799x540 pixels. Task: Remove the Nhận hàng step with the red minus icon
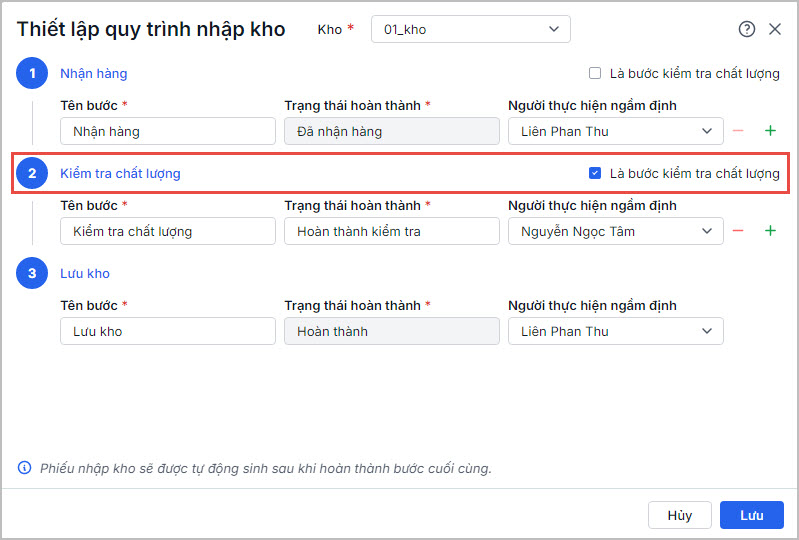[738, 131]
